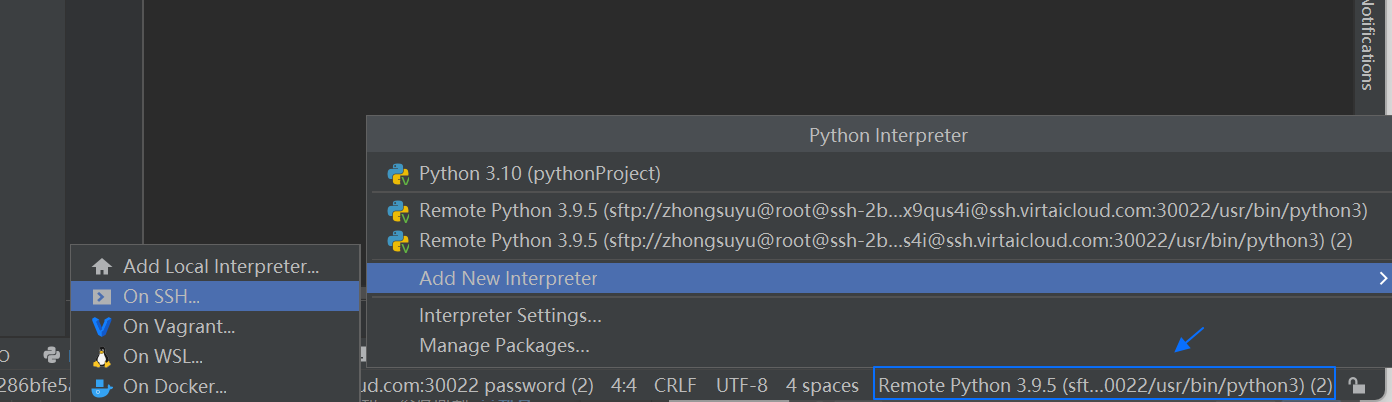Open Interpreter Settings...
The image size is (1392, 402).
[x=510, y=316]
